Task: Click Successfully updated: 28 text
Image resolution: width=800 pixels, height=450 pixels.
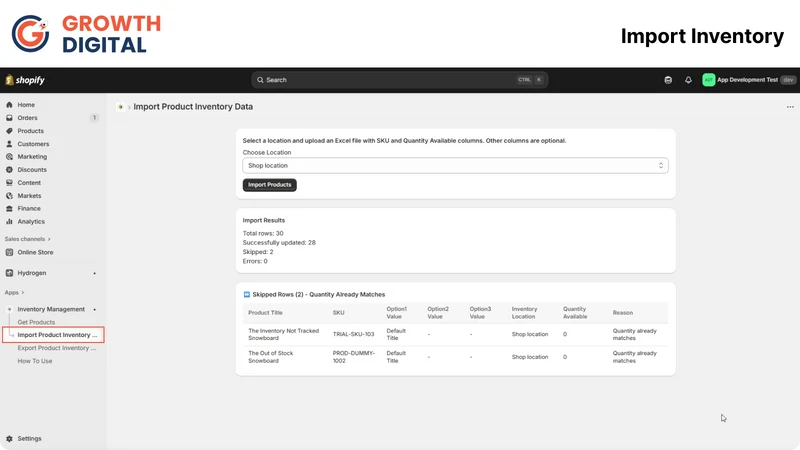Action: tap(279, 243)
